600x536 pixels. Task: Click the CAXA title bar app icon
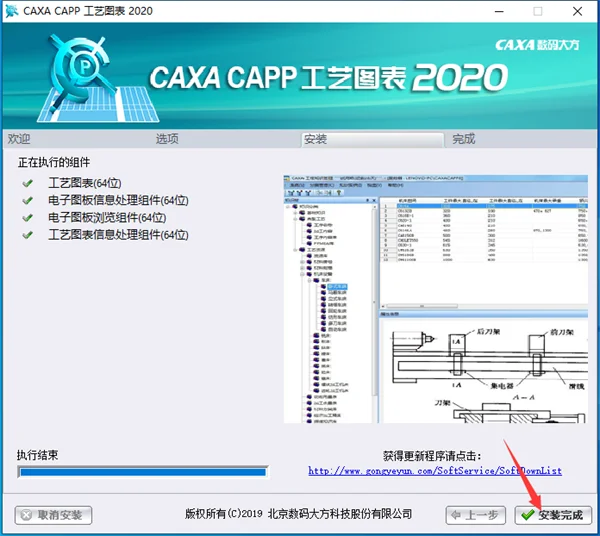point(11,11)
